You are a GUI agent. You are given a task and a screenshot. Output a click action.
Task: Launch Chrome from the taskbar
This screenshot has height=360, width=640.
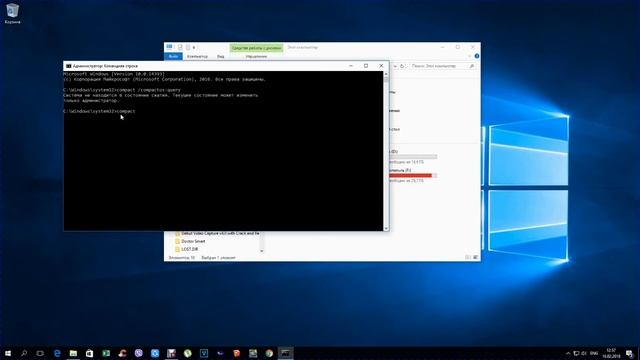[x=269, y=353]
